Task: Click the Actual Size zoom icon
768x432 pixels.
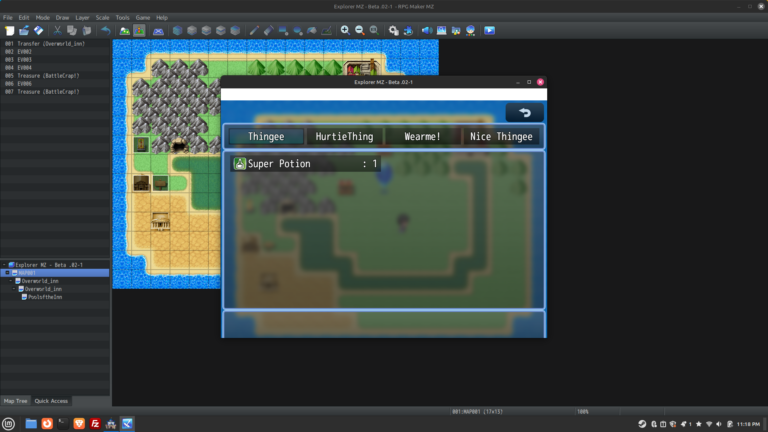Action: pos(374,30)
